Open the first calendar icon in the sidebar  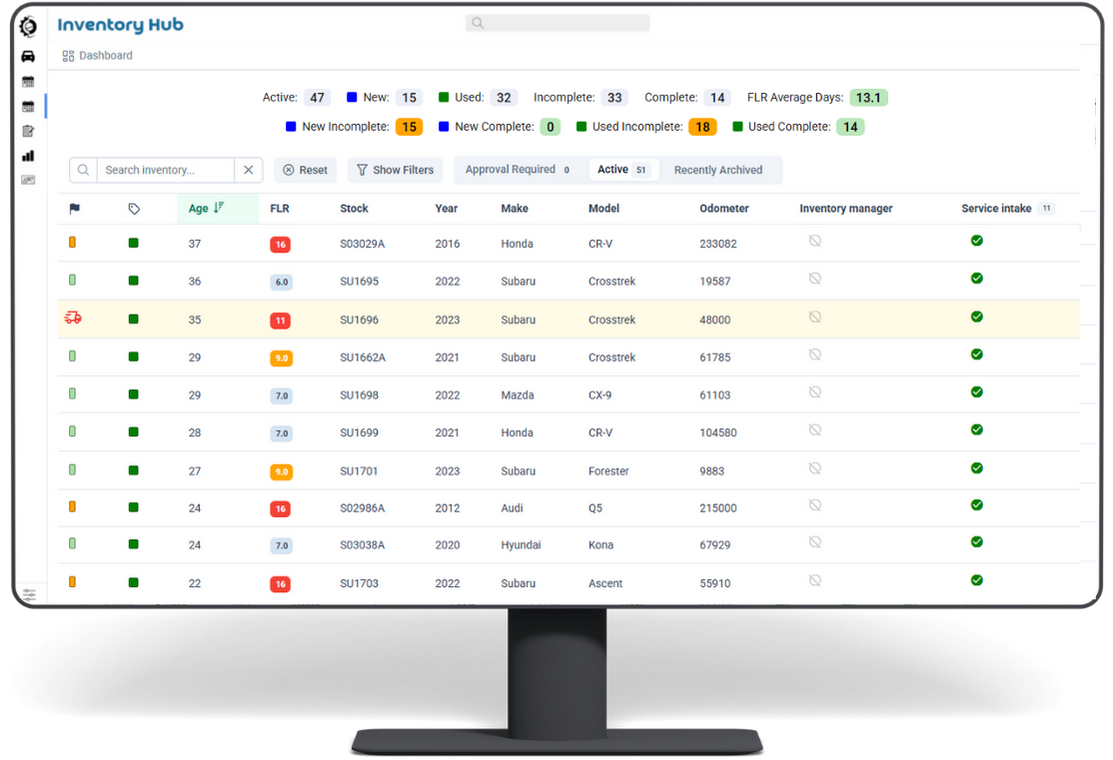pyautogui.click(x=28, y=81)
